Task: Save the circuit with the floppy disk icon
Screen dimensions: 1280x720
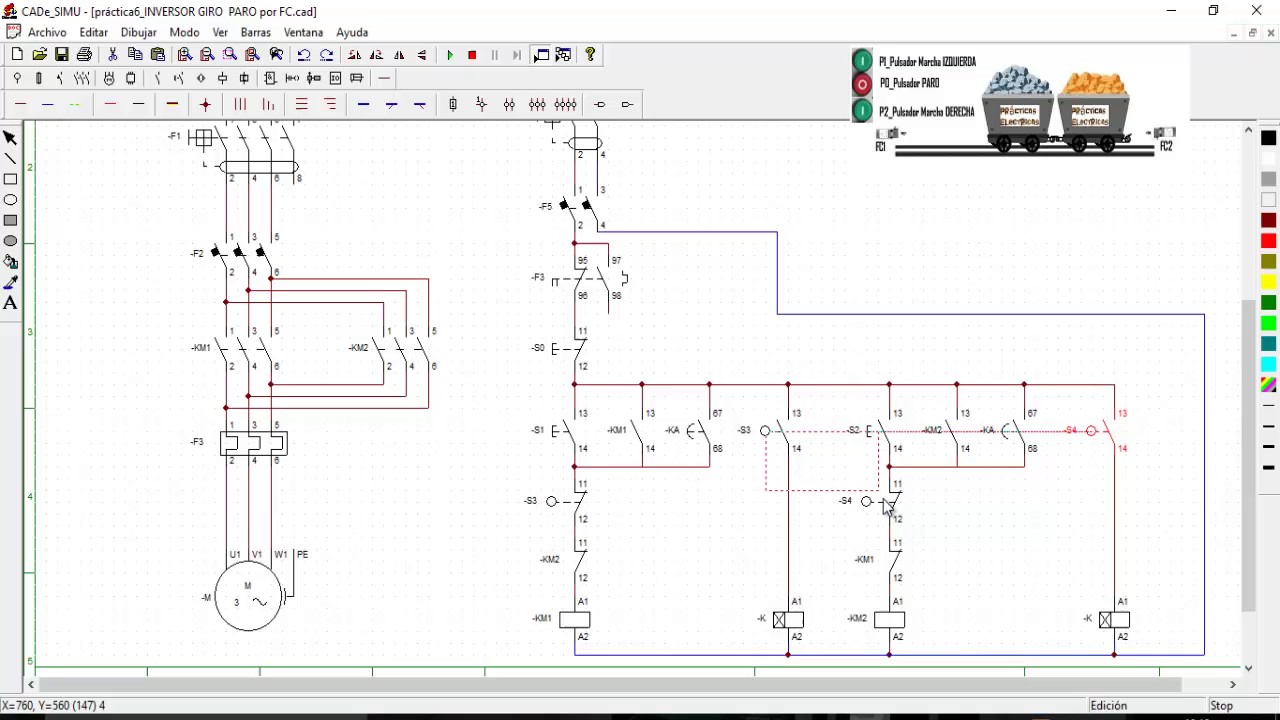Action: [x=62, y=55]
